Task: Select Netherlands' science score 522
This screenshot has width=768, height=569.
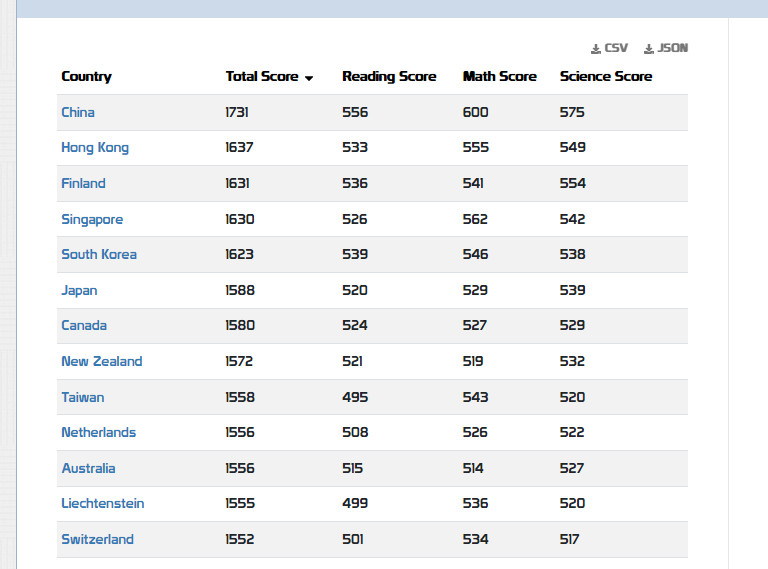Action: click(572, 432)
